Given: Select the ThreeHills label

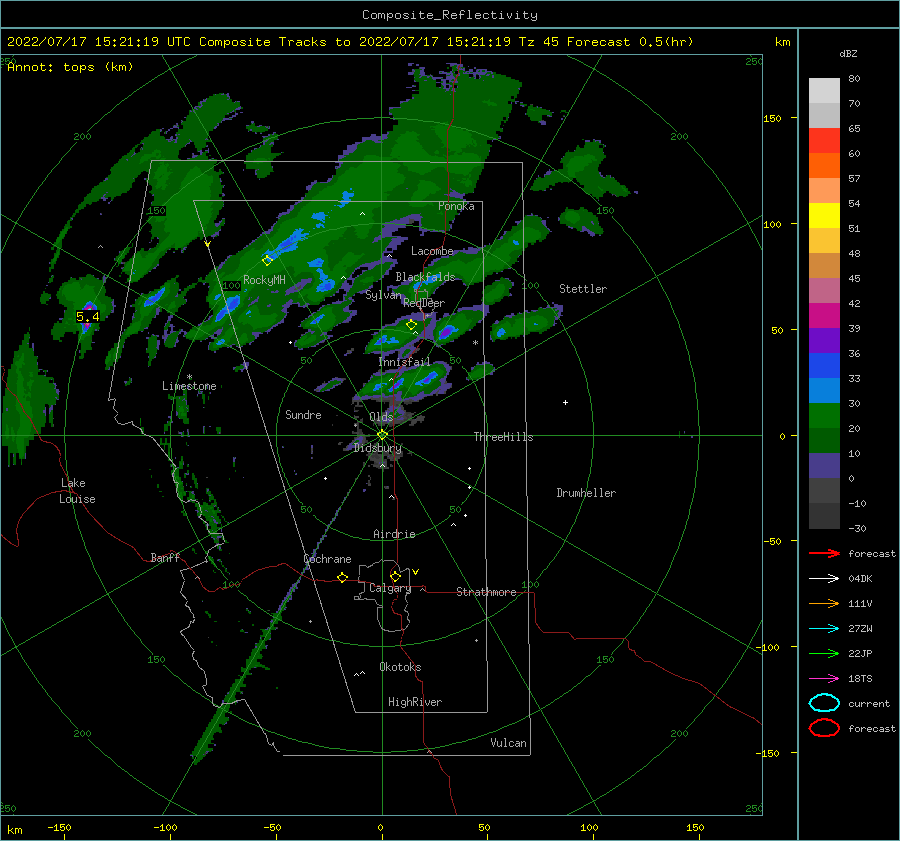Looking at the screenshot, I should (503, 437).
